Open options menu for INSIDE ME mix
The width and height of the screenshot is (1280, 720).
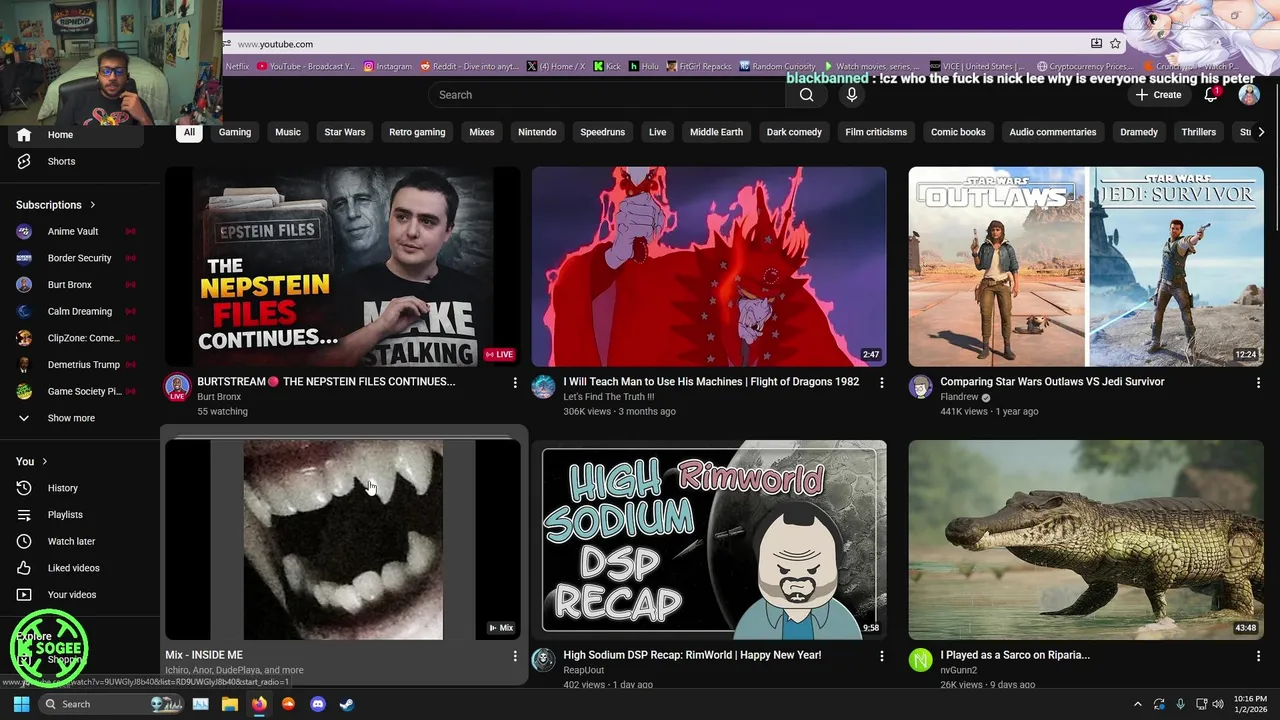[515, 656]
